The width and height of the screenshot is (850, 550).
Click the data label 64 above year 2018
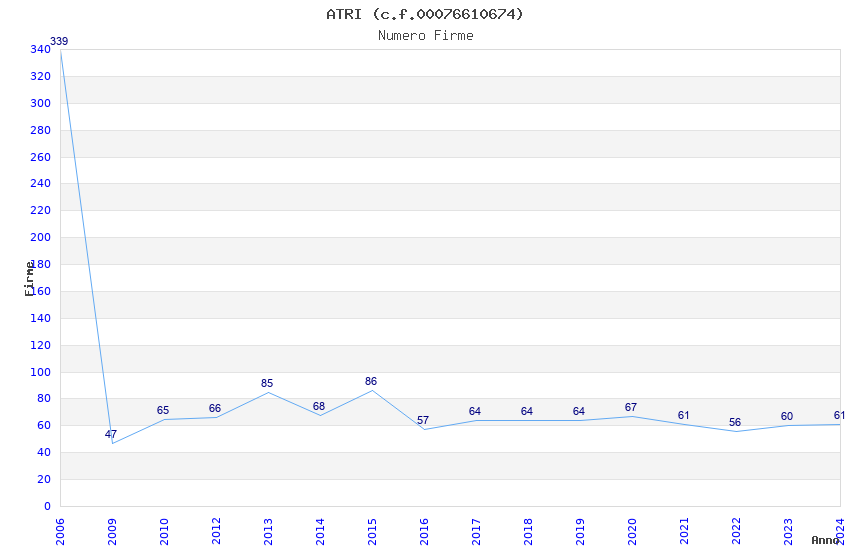(527, 411)
